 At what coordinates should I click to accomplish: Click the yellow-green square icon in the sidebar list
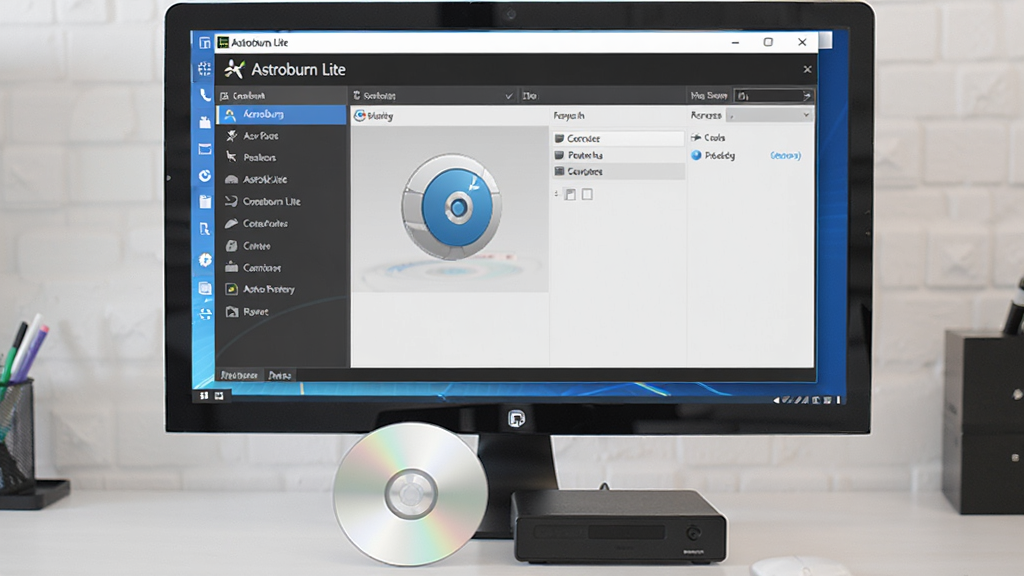pyautogui.click(x=231, y=289)
